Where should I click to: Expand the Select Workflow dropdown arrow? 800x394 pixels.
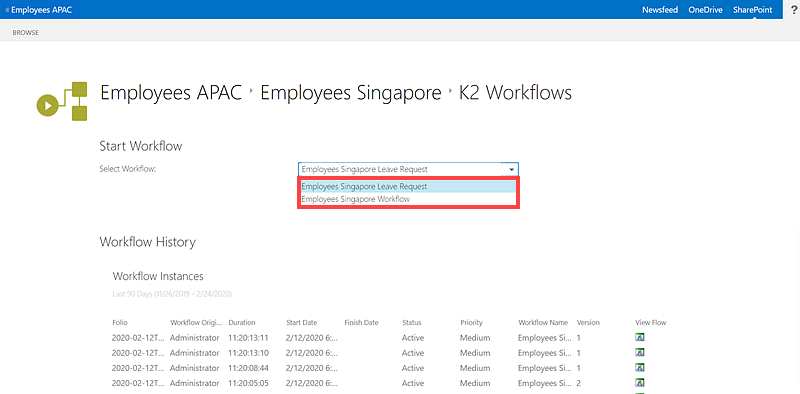tap(511, 169)
